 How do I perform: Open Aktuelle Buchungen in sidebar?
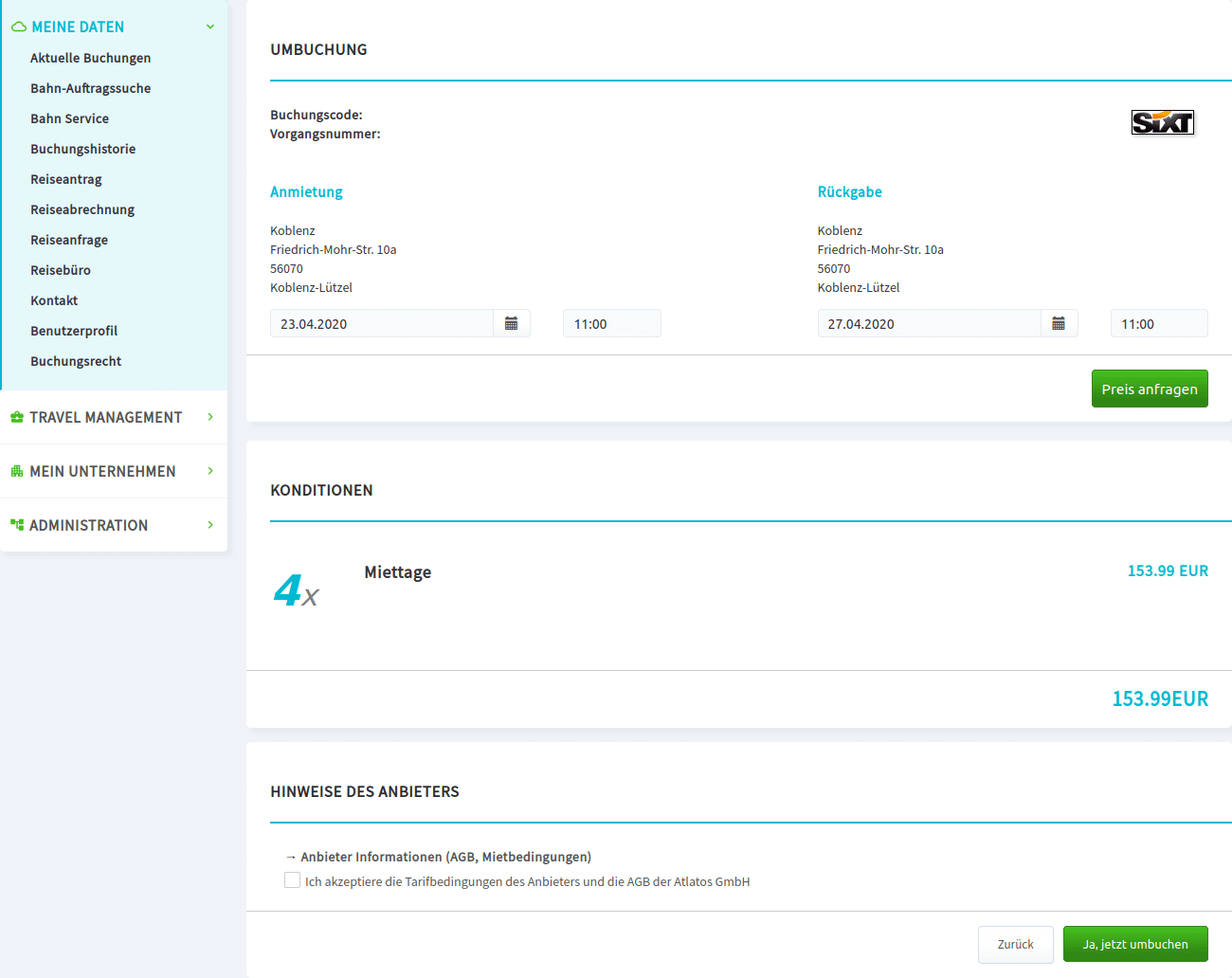pyautogui.click(x=90, y=58)
